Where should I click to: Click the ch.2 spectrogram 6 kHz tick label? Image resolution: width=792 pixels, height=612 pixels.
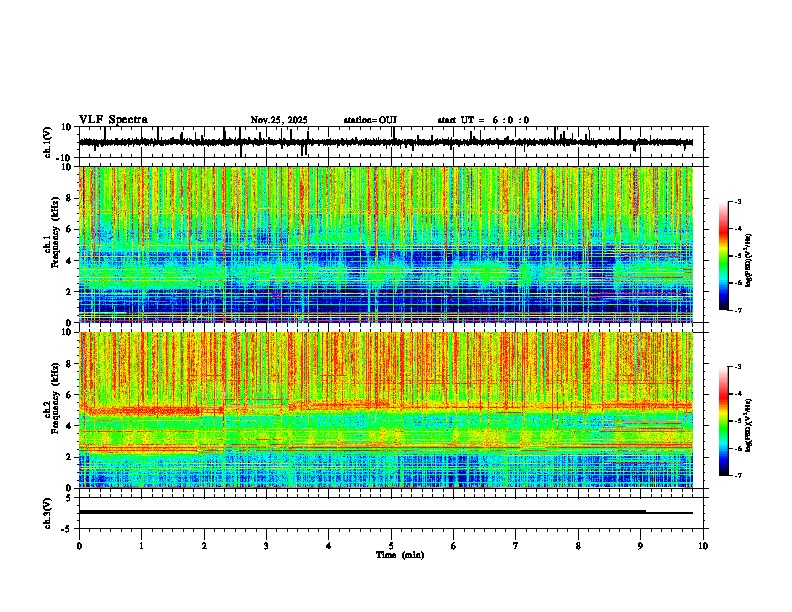[x=70, y=395]
